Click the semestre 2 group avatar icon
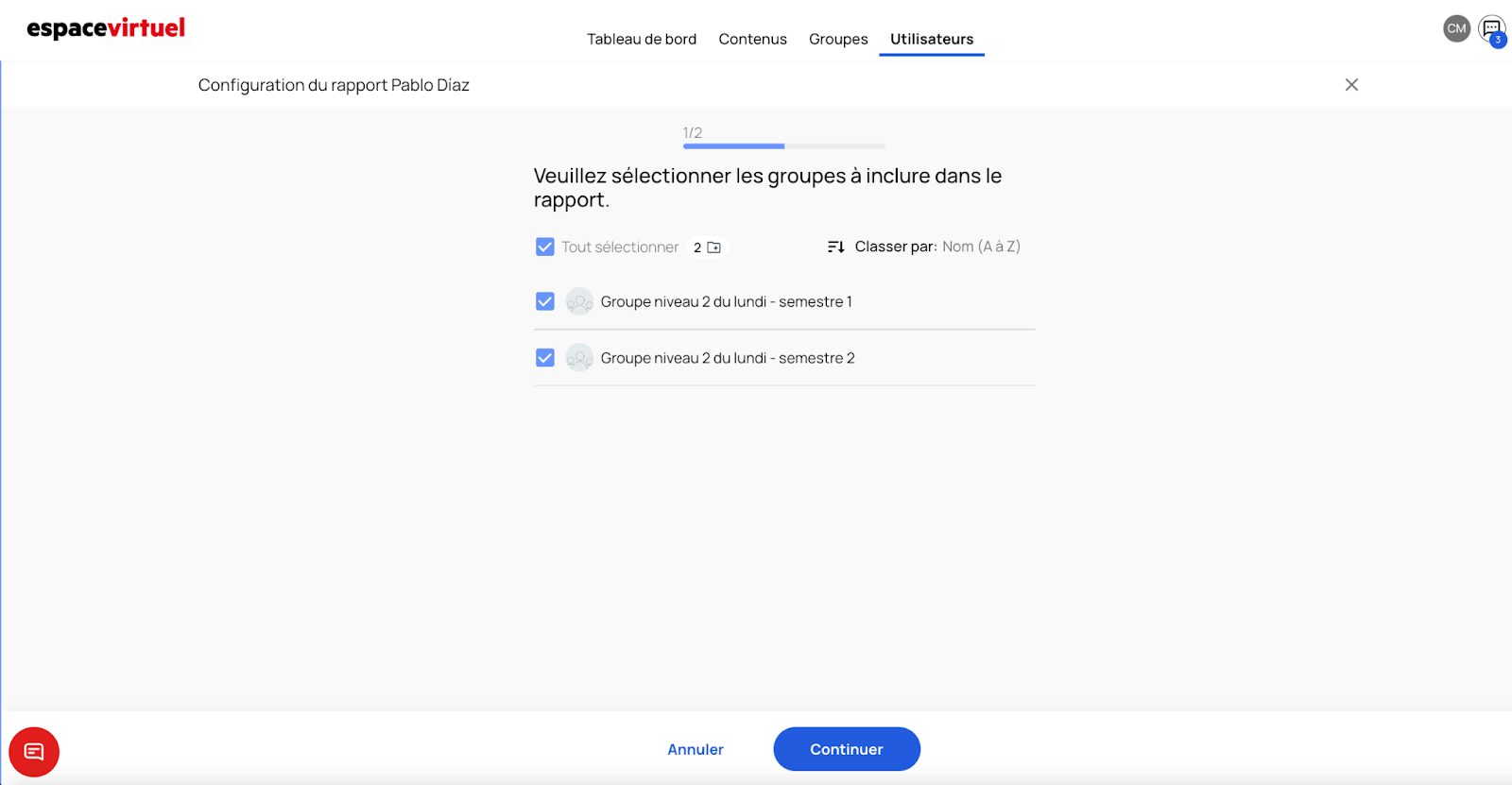1512x785 pixels. pos(579,358)
